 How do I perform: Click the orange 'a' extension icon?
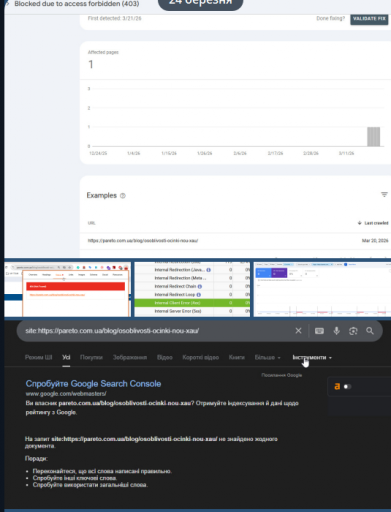pyautogui.click(x=337, y=386)
